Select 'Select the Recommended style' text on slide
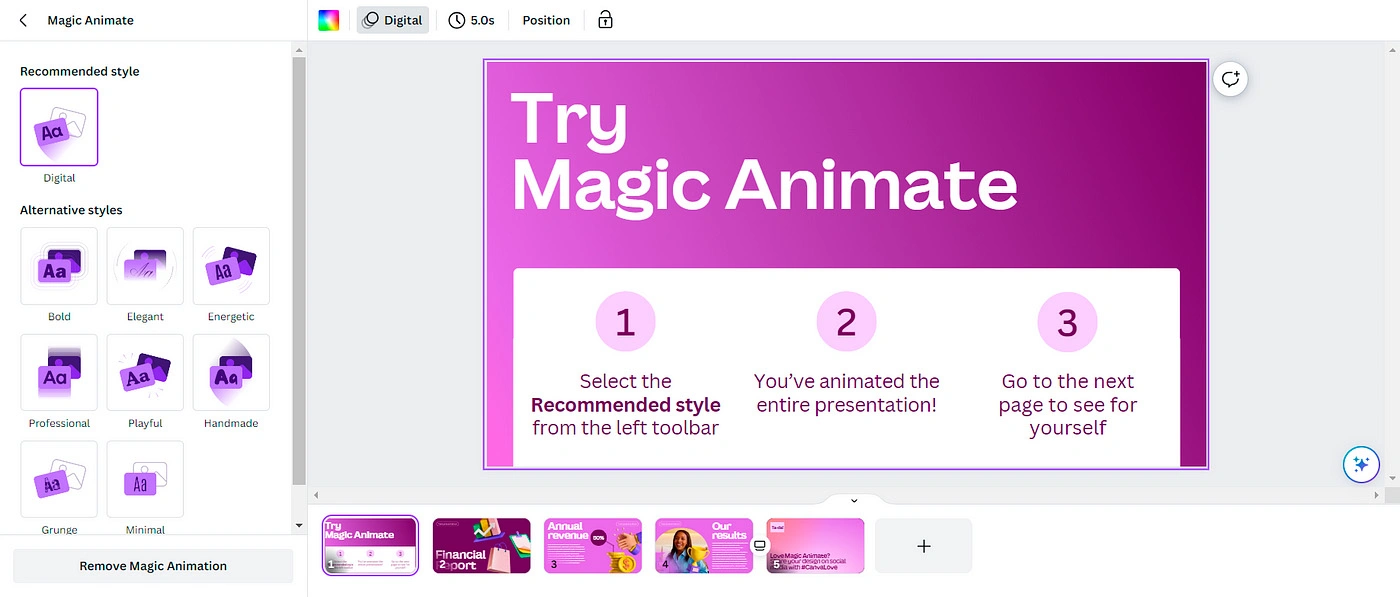This screenshot has width=1400, height=597. 625,404
